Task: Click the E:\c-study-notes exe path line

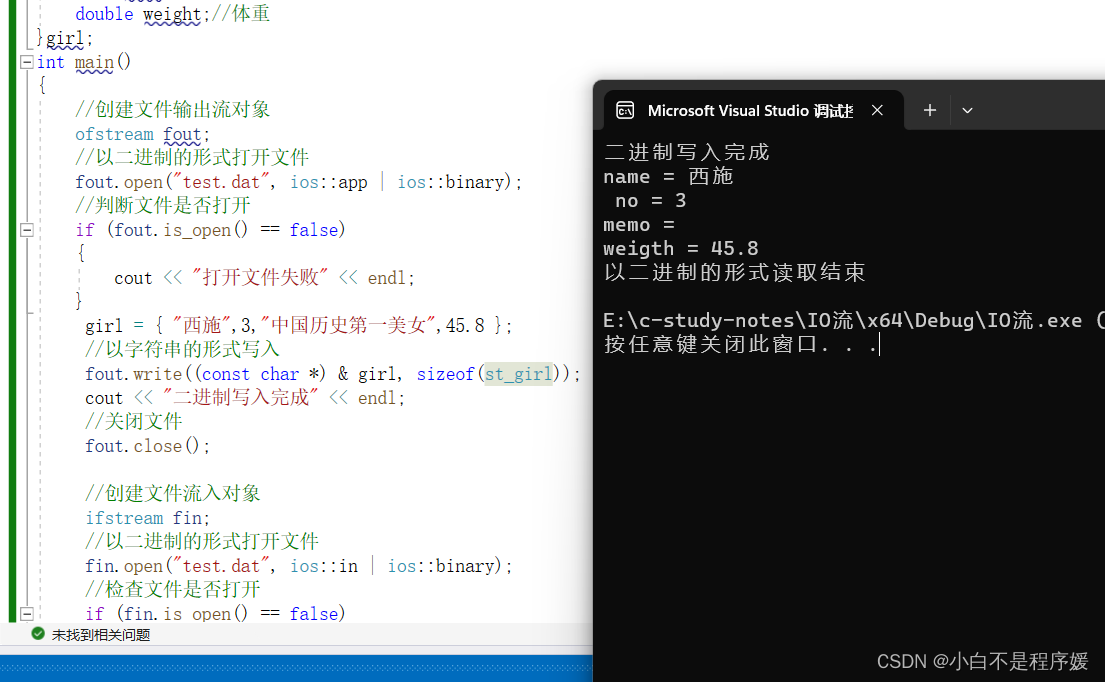Action: [853, 321]
